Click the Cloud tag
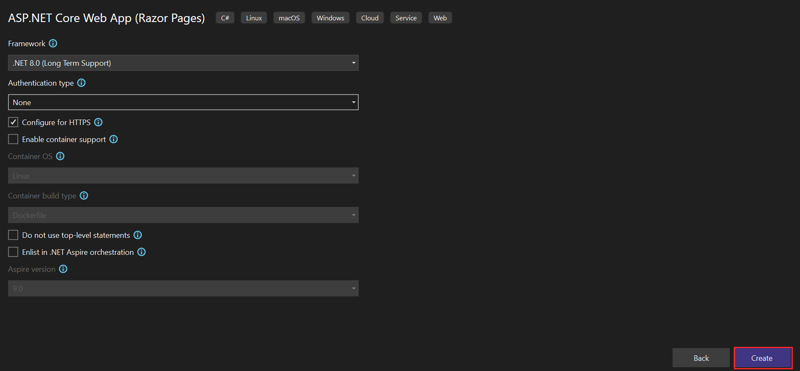The image size is (800, 371). (369, 18)
